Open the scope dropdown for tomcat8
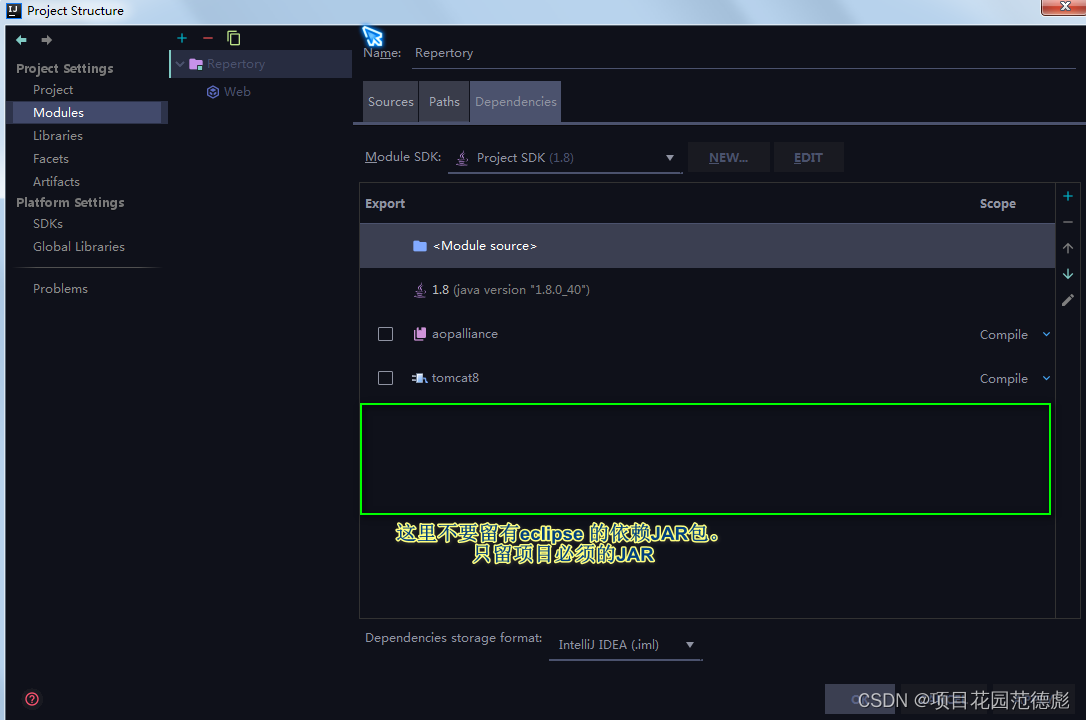This screenshot has height=720, width=1086. click(1047, 378)
